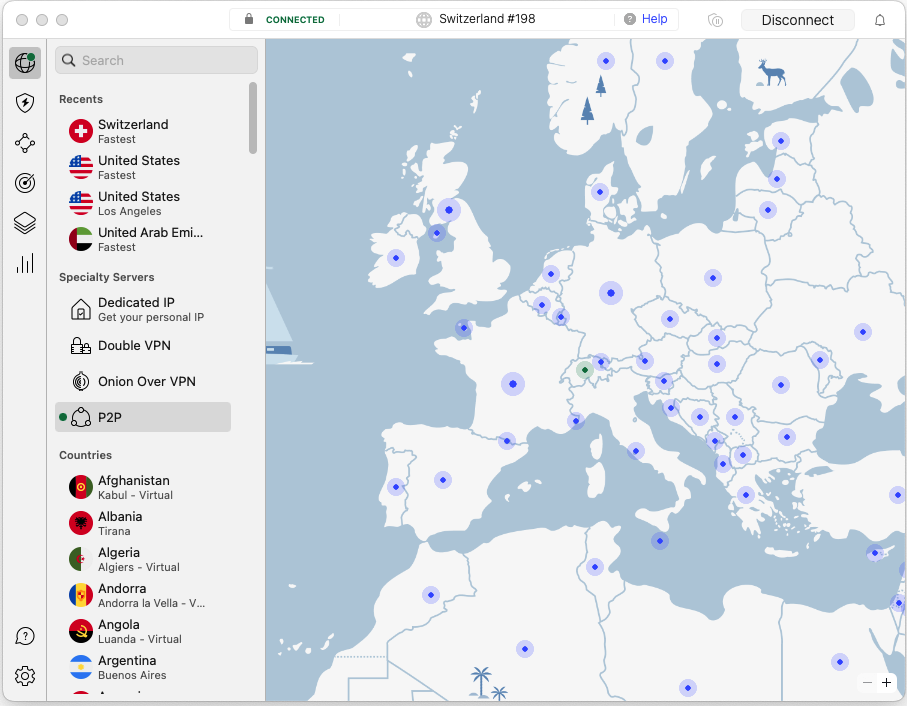Click the 'Luanda - Virtual' subtitle
Screen dimensions: 907x706
pos(140,639)
